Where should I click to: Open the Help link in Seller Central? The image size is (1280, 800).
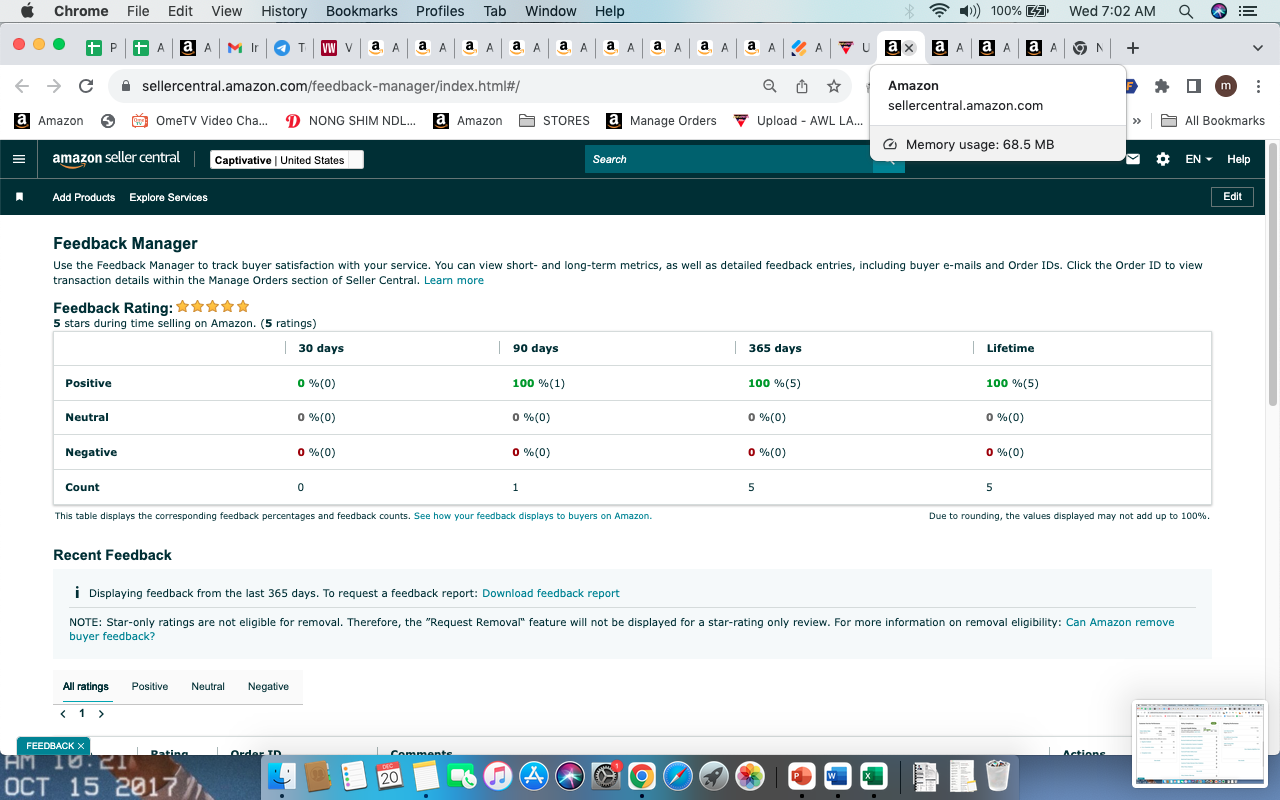point(1239,159)
